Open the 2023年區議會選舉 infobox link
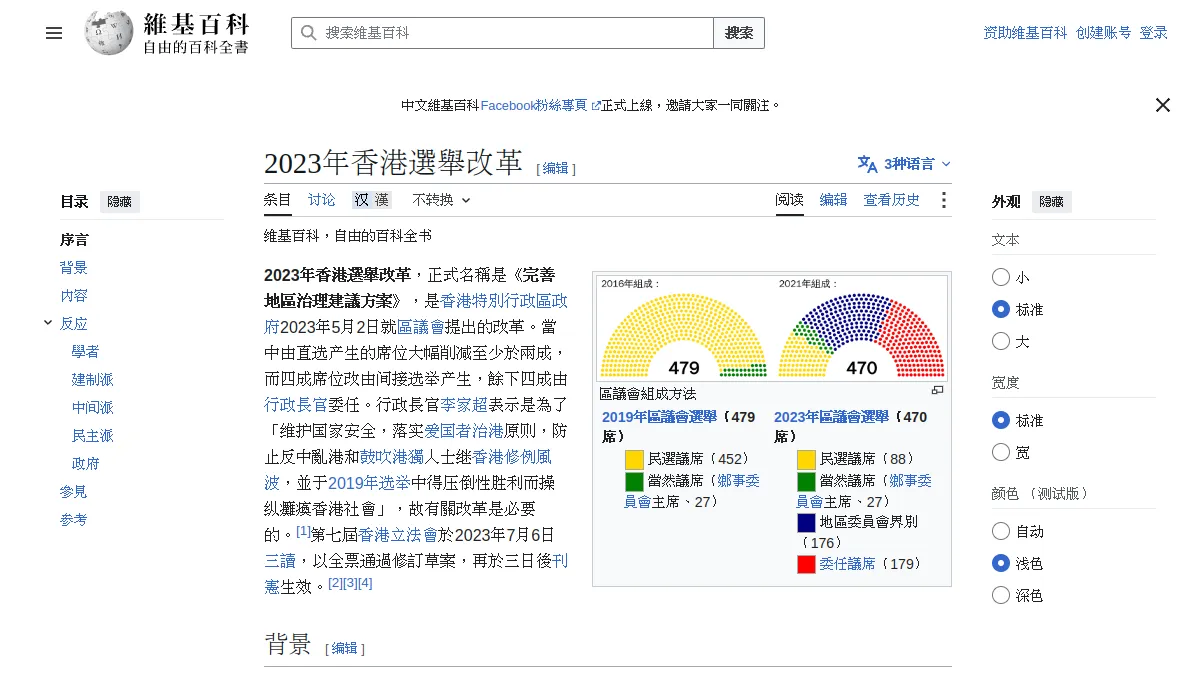 point(831,417)
